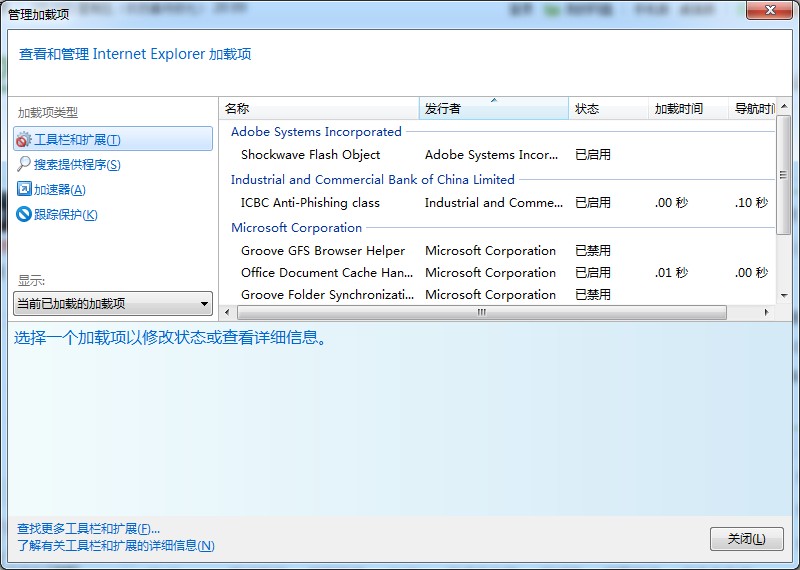Viewport: 800px width, 570px height.
Task: Open 查找更多工具栏和扩展(F)... link
Action: tap(88, 529)
